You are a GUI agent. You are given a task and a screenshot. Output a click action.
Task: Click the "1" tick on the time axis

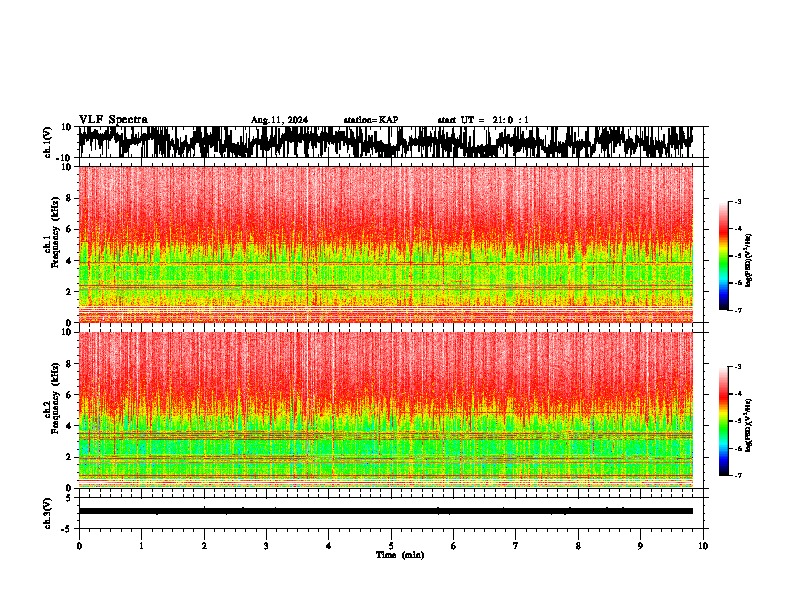coord(141,546)
